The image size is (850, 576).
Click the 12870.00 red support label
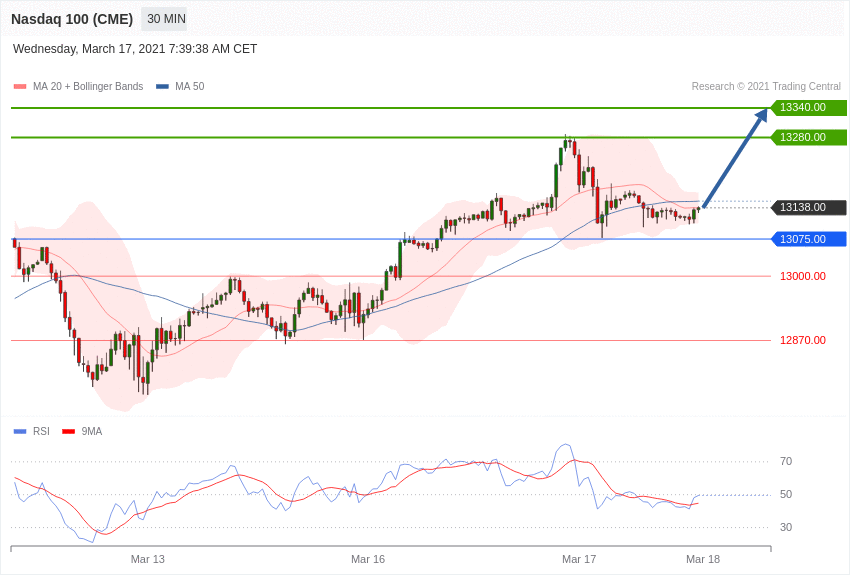pyautogui.click(x=803, y=340)
